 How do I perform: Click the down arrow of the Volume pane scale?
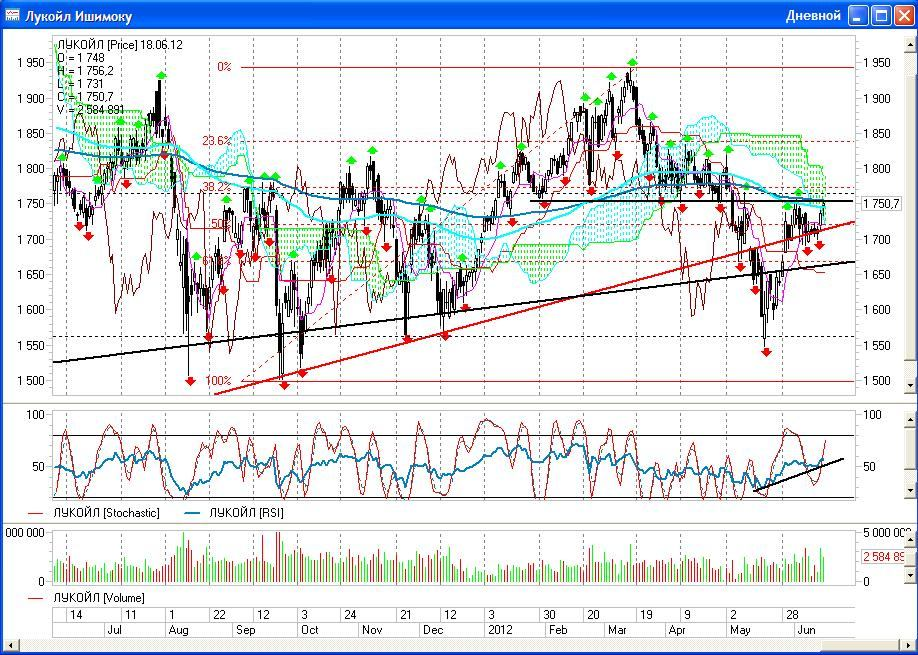[x=910, y=576]
